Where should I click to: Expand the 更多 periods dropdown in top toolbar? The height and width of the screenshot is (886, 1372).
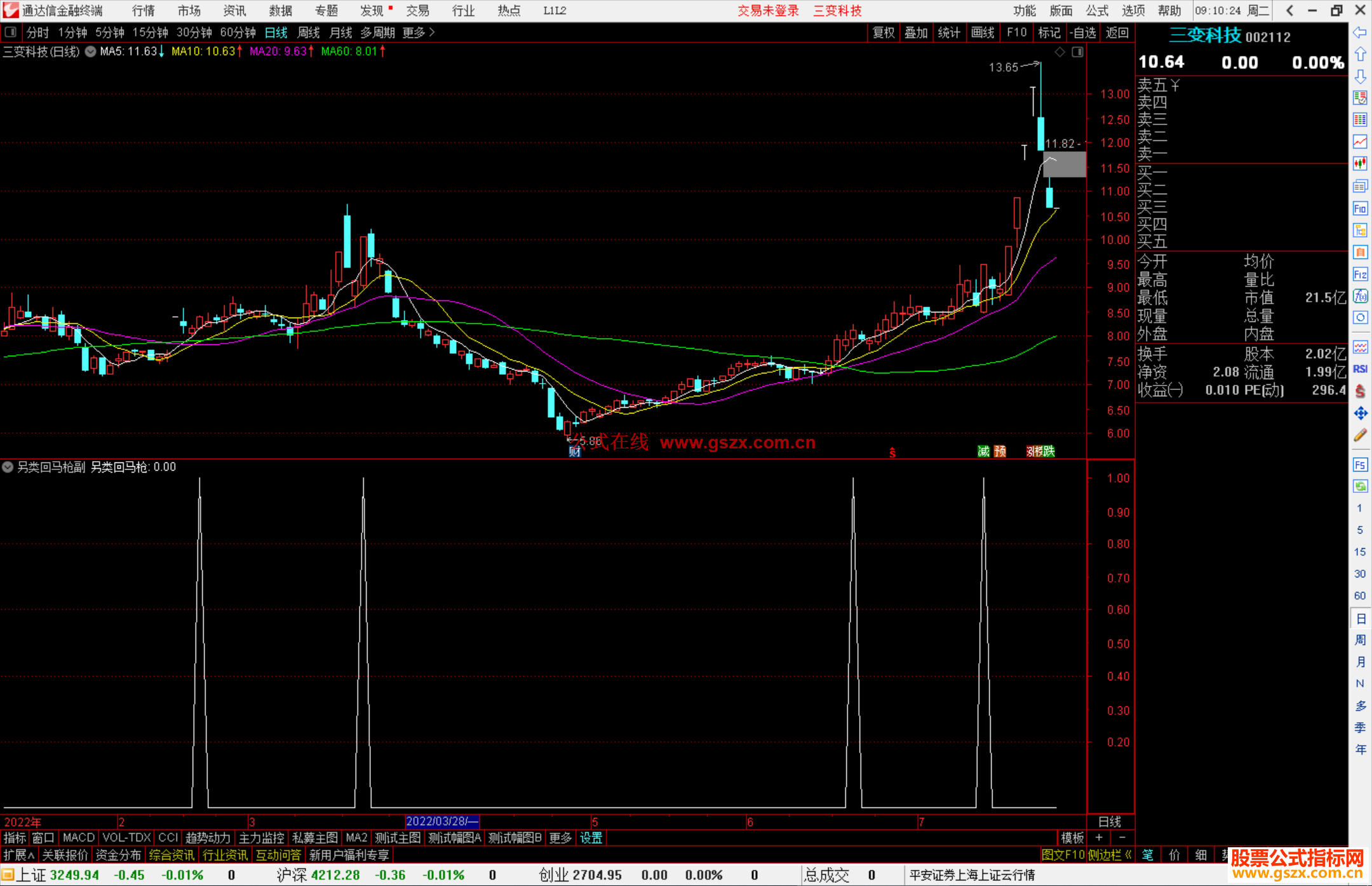(x=419, y=32)
